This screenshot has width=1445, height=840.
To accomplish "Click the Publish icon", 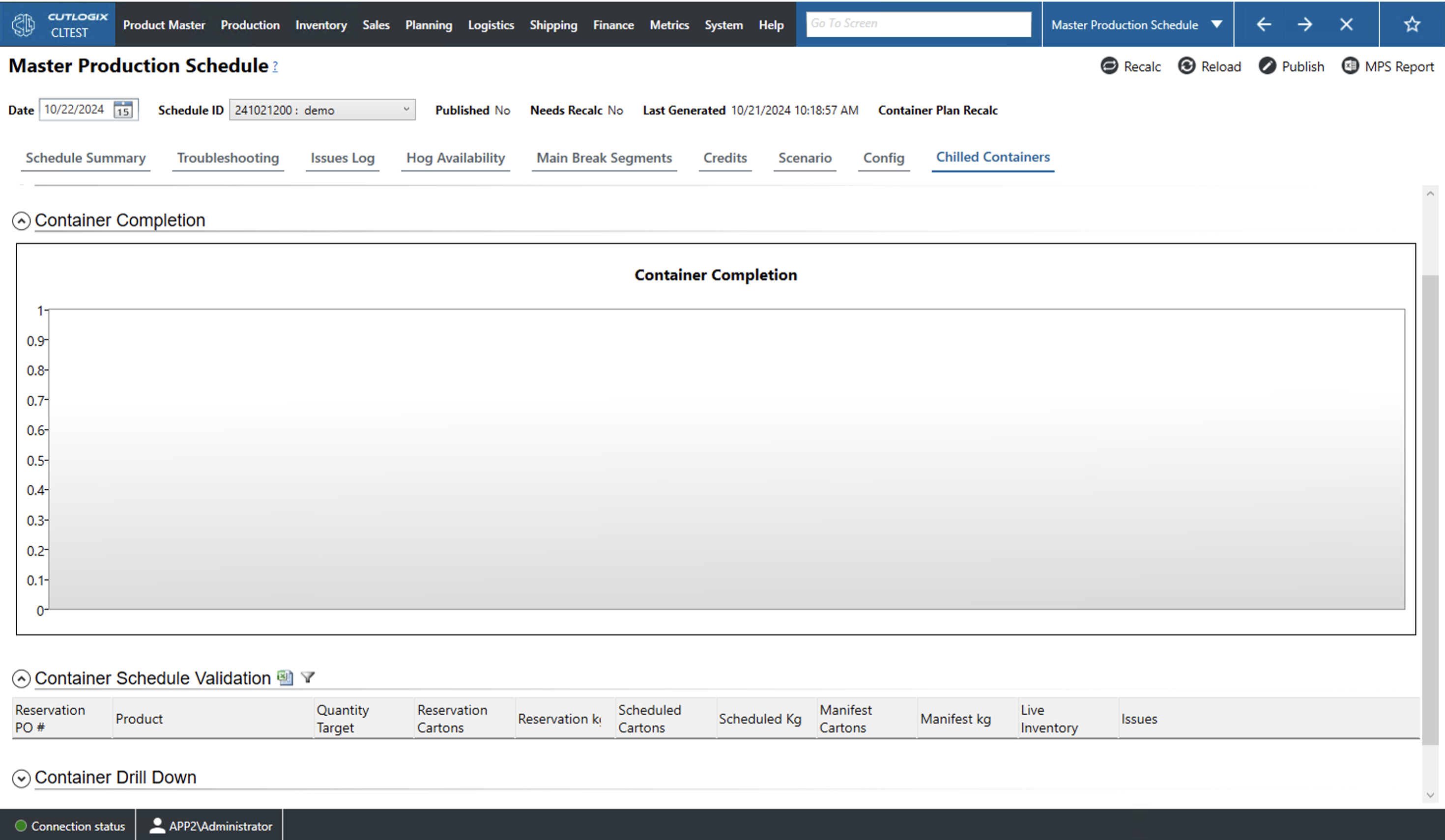I will (x=1267, y=66).
